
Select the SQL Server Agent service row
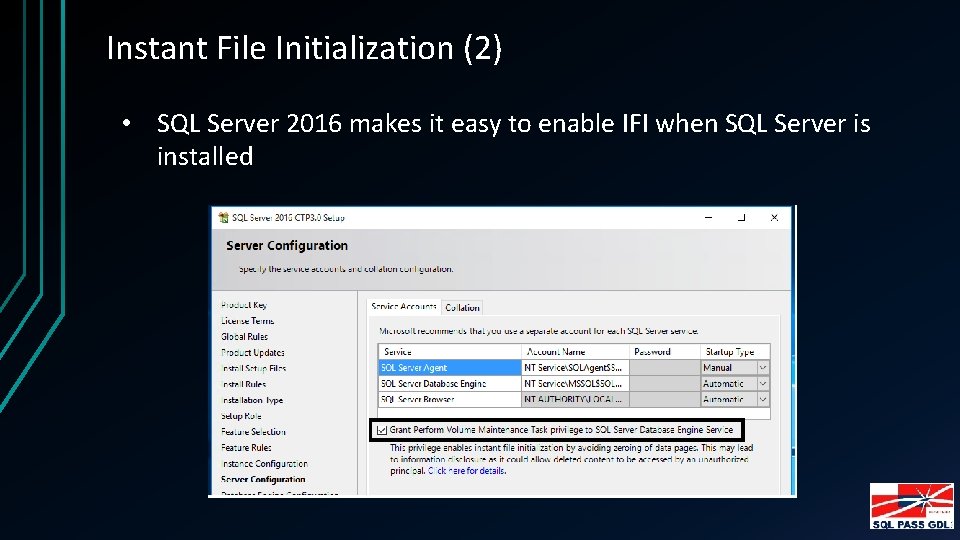449,368
